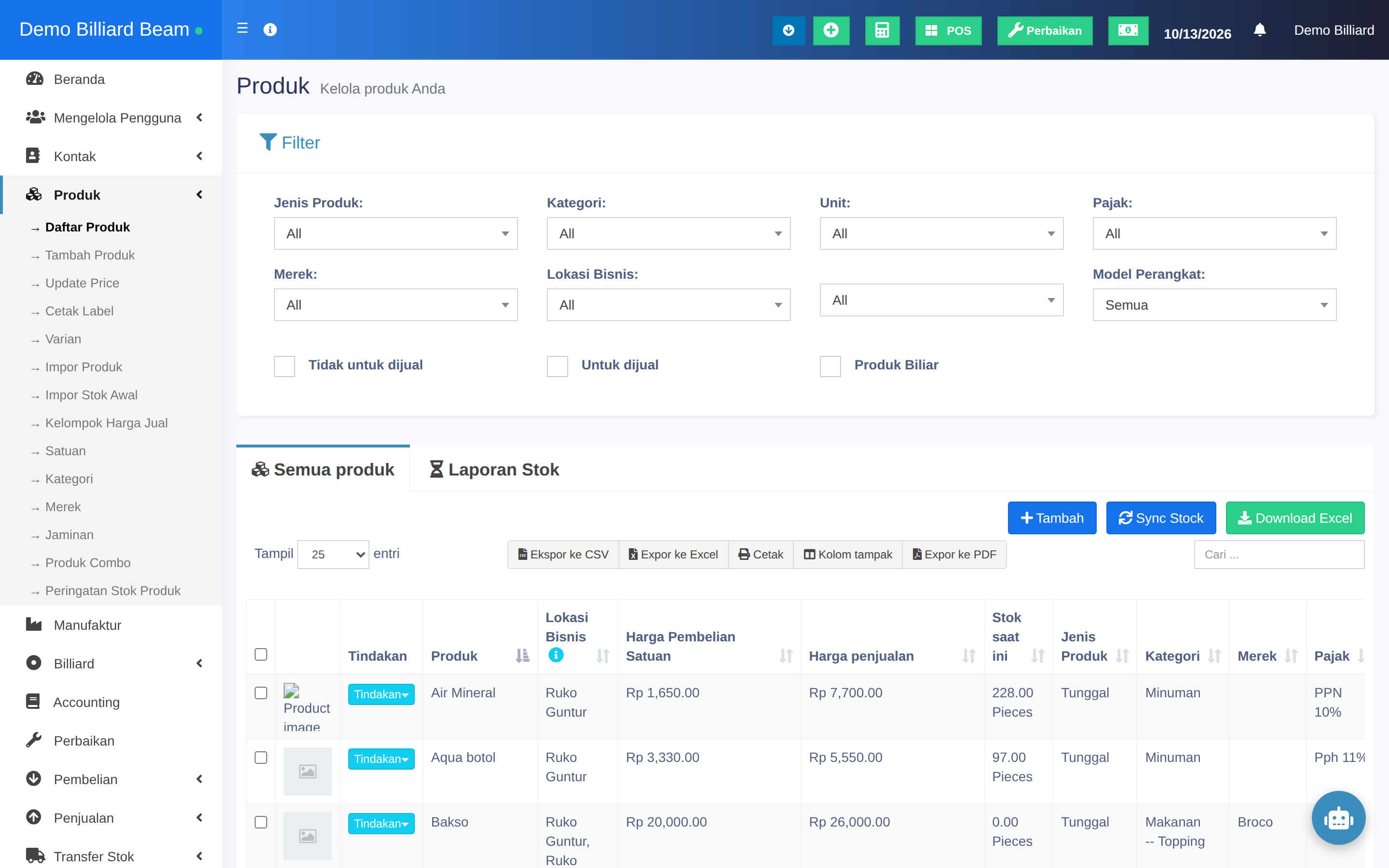The image size is (1389, 868).
Task: Click the Ekspor ke CSV button
Action: point(563,555)
